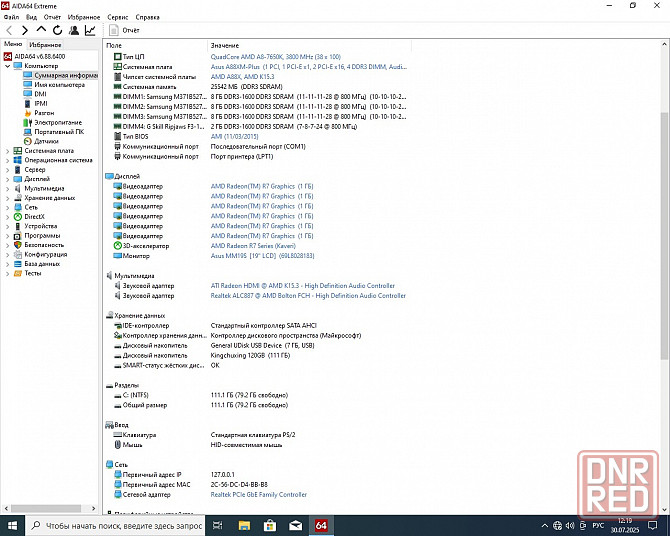Open the user icon in toolbar
The height and width of the screenshot is (536, 670).
pyautogui.click(x=74, y=30)
